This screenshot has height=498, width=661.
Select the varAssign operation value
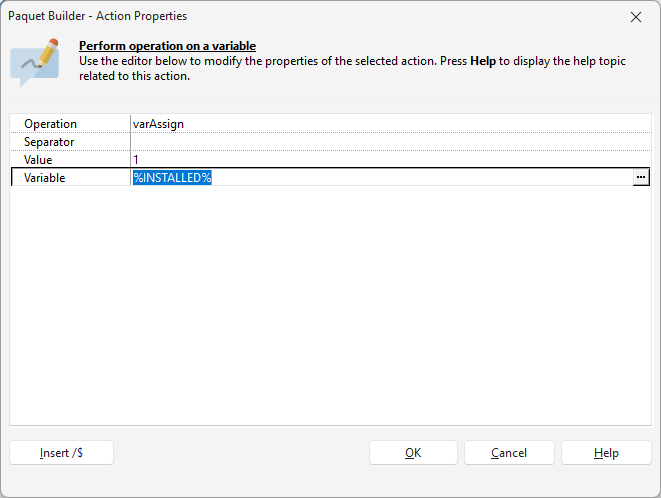(x=158, y=124)
